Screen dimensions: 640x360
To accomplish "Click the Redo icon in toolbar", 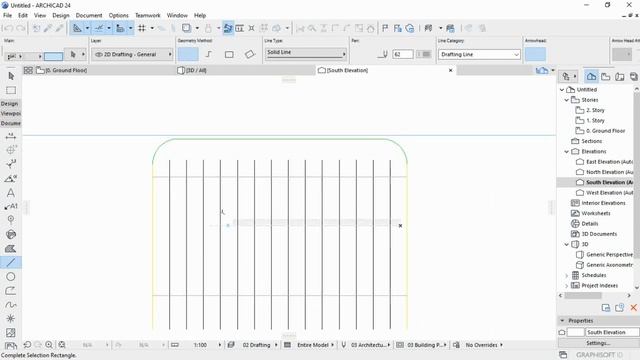I will pyautogui.click(x=20, y=28).
